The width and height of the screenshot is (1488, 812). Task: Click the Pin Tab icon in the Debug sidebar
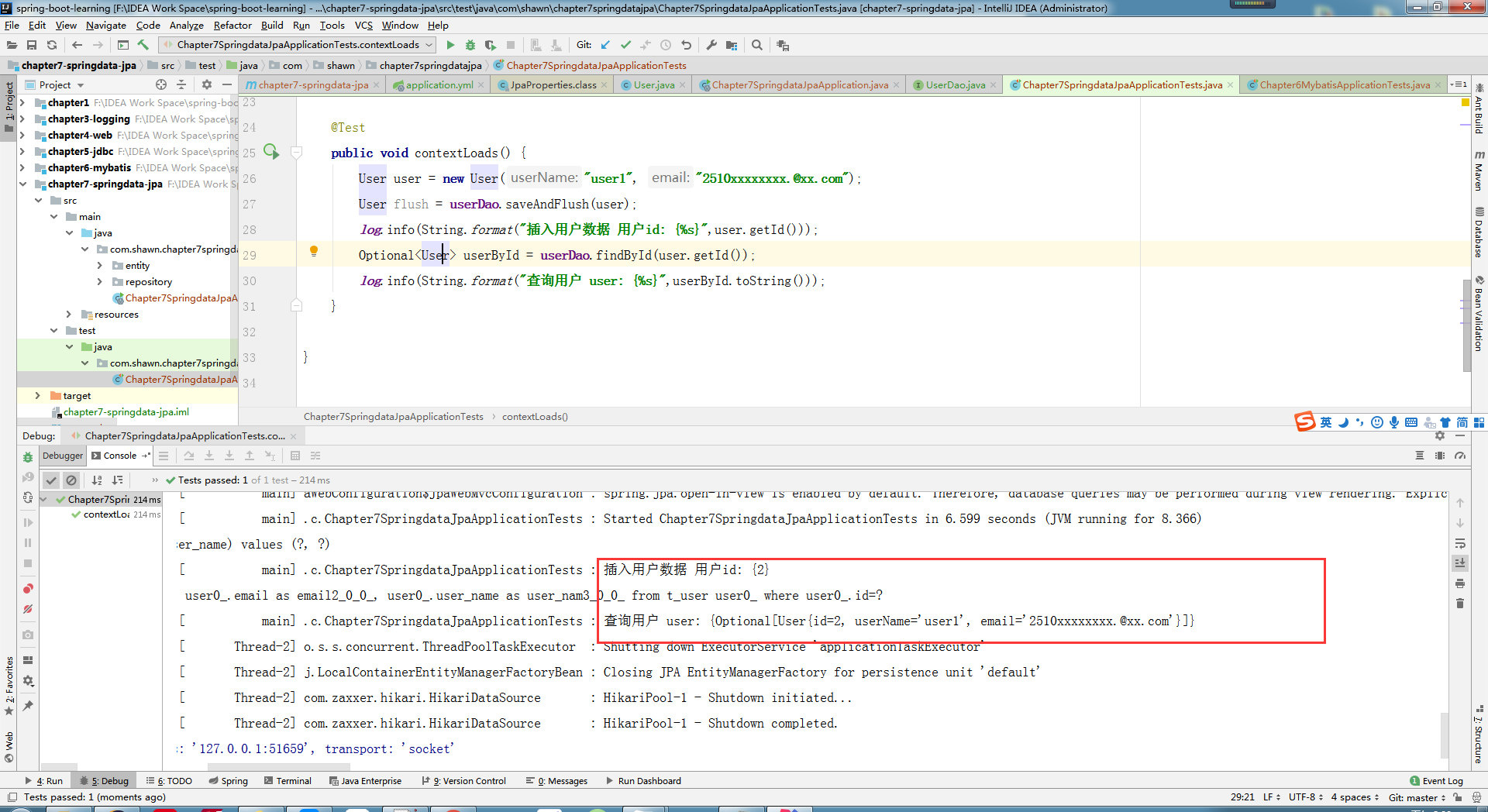tap(28, 705)
